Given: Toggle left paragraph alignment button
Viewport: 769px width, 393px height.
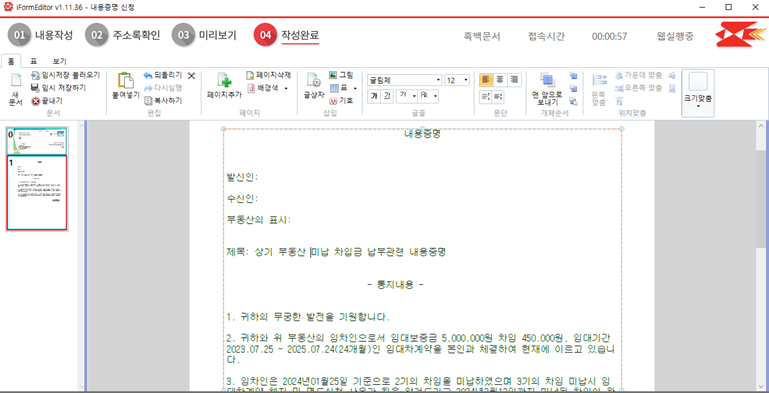Looking at the screenshot, I should tap(487, 79).
